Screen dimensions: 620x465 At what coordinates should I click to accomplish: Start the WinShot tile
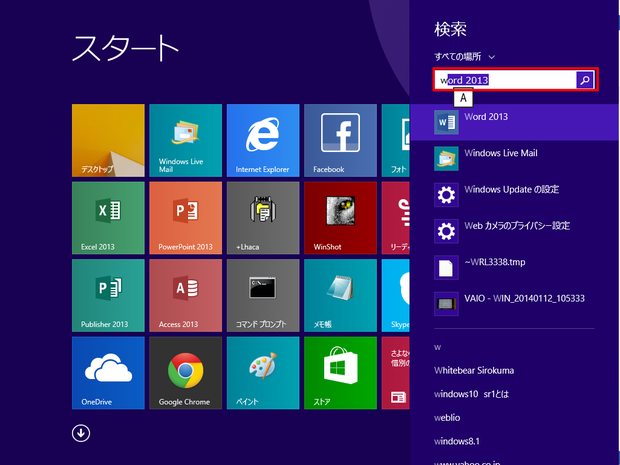(x=340, y=218)
